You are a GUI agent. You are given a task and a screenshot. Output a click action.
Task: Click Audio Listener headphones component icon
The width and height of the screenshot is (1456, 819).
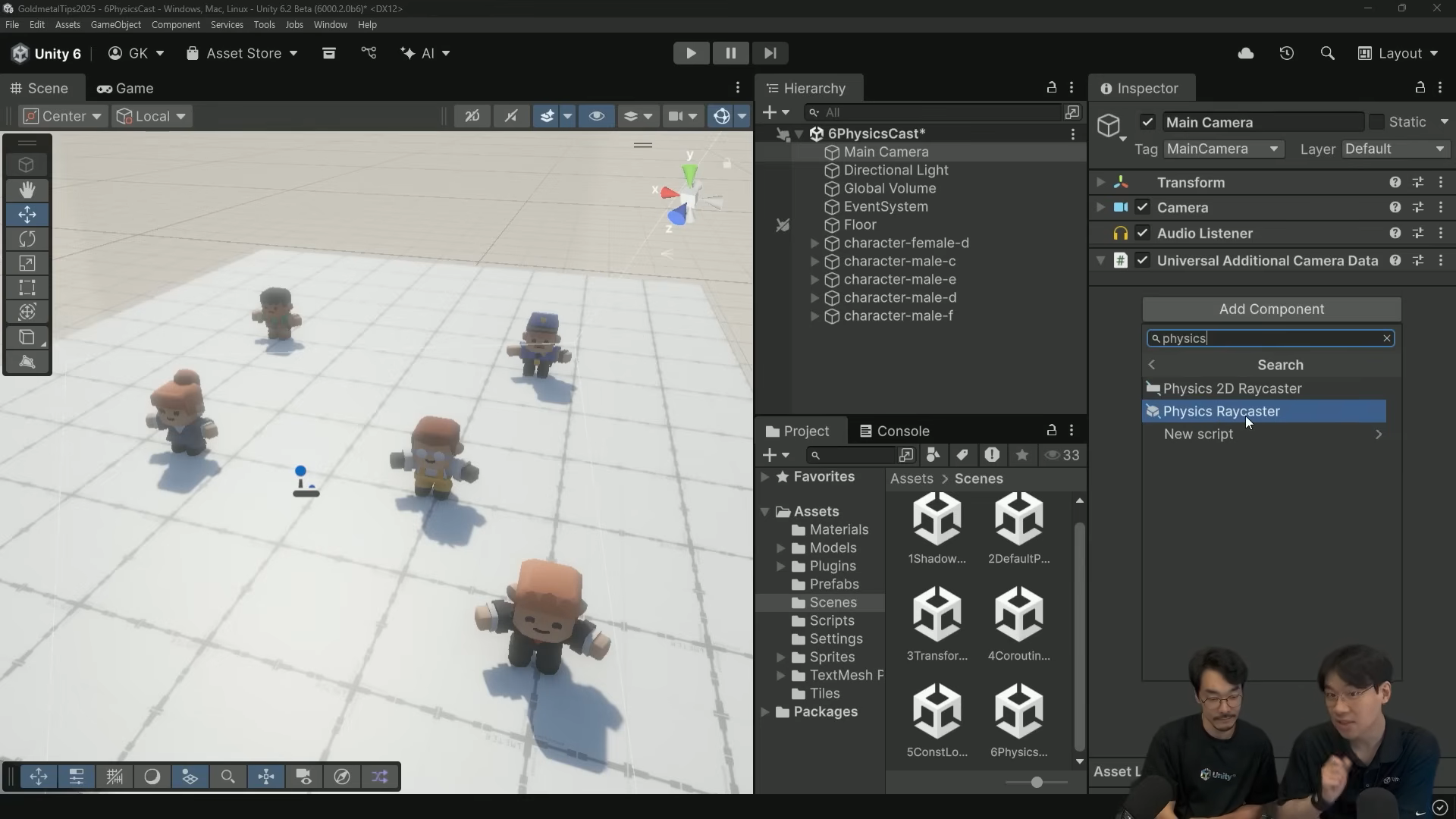point(1120,234)
